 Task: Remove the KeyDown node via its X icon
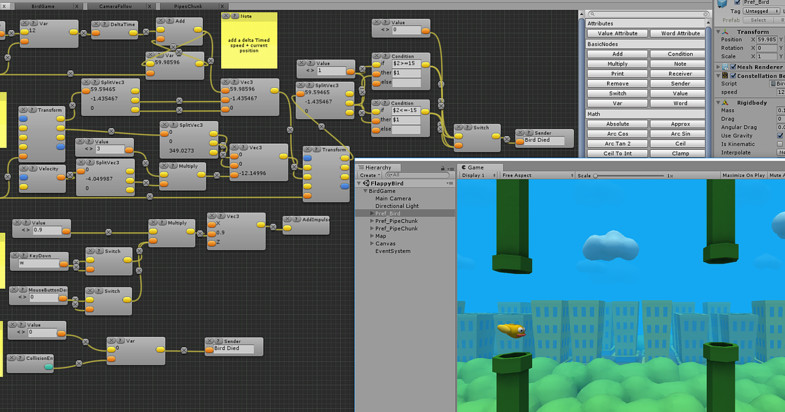point(15,255)
